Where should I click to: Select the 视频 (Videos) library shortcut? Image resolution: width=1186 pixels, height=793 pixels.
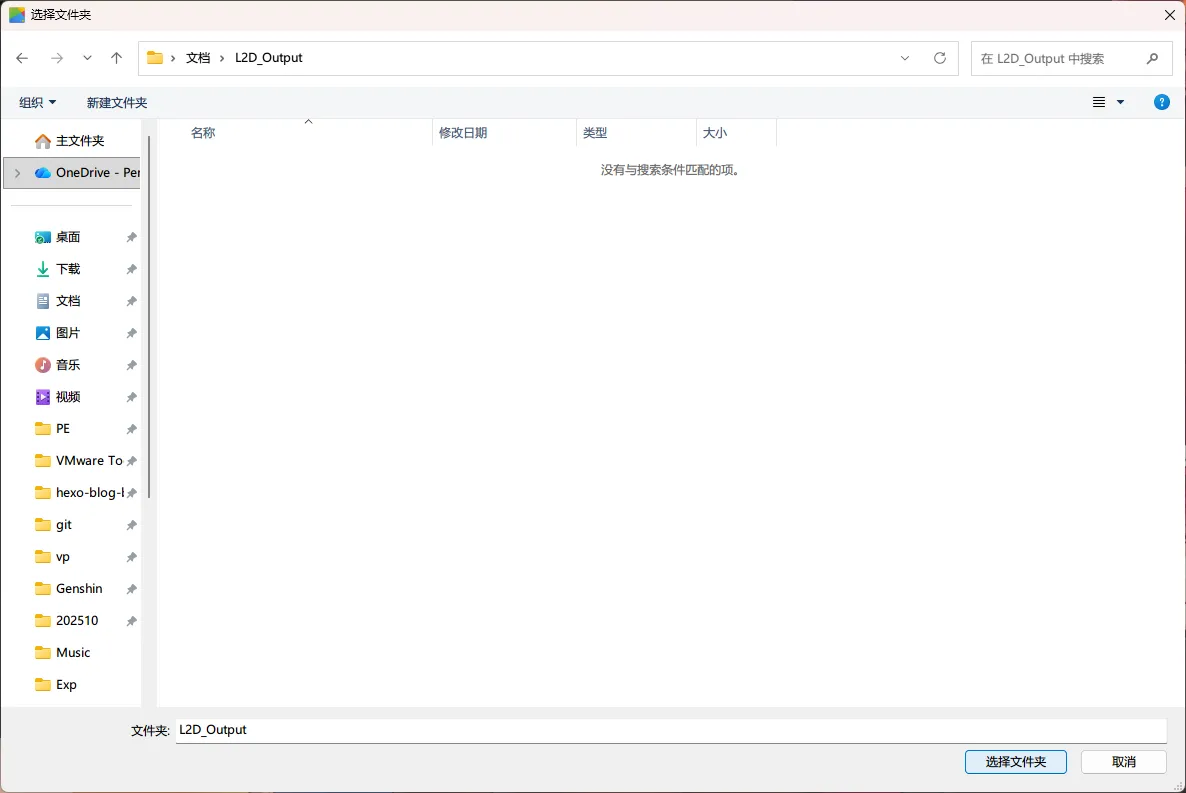[68, 397]
